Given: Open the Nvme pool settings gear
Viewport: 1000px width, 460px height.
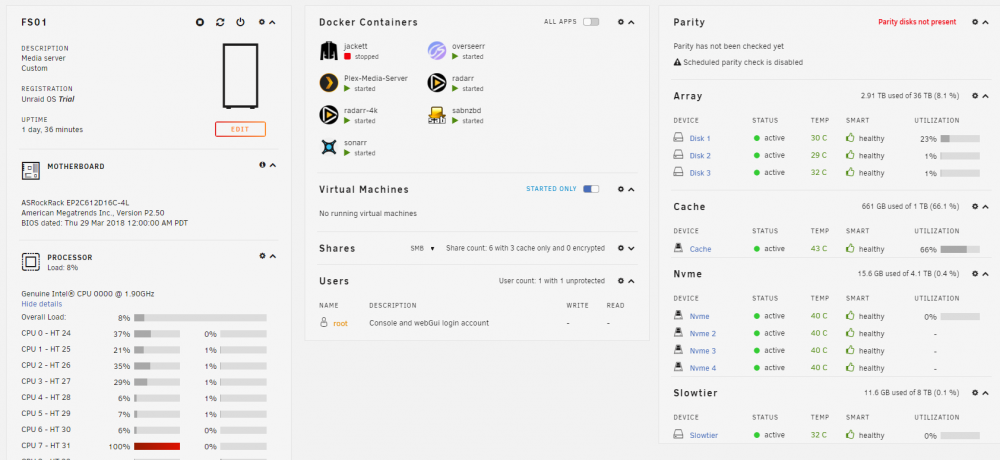Looking at the screenshot, I should [975, 274].
